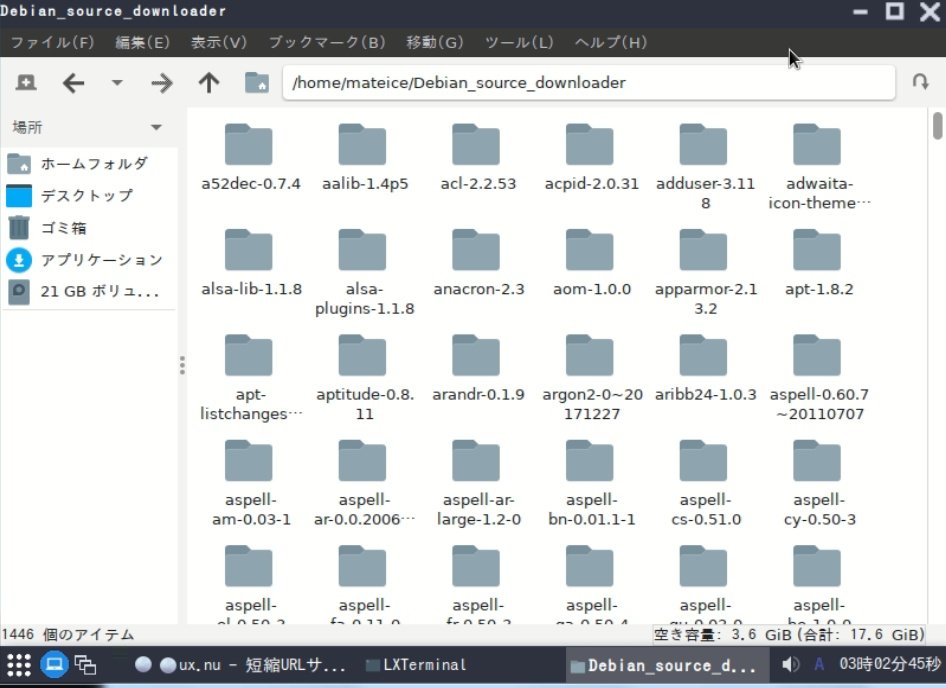Screen dimensions: 946x688
Task: Select the apt-listchanges folder
Action: (251, 377)
